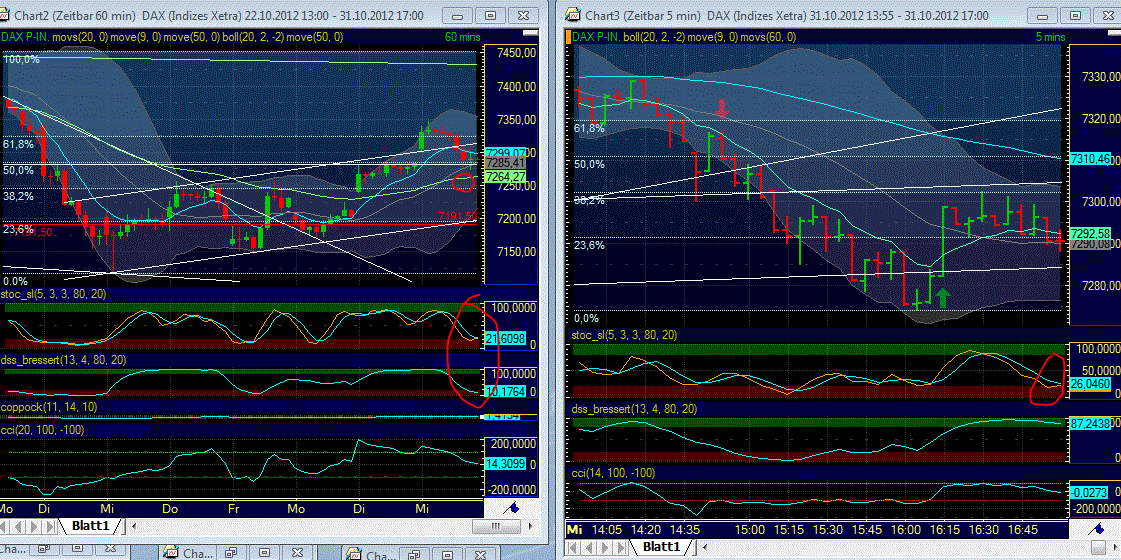Click icon of third minimized chart window

355,554
